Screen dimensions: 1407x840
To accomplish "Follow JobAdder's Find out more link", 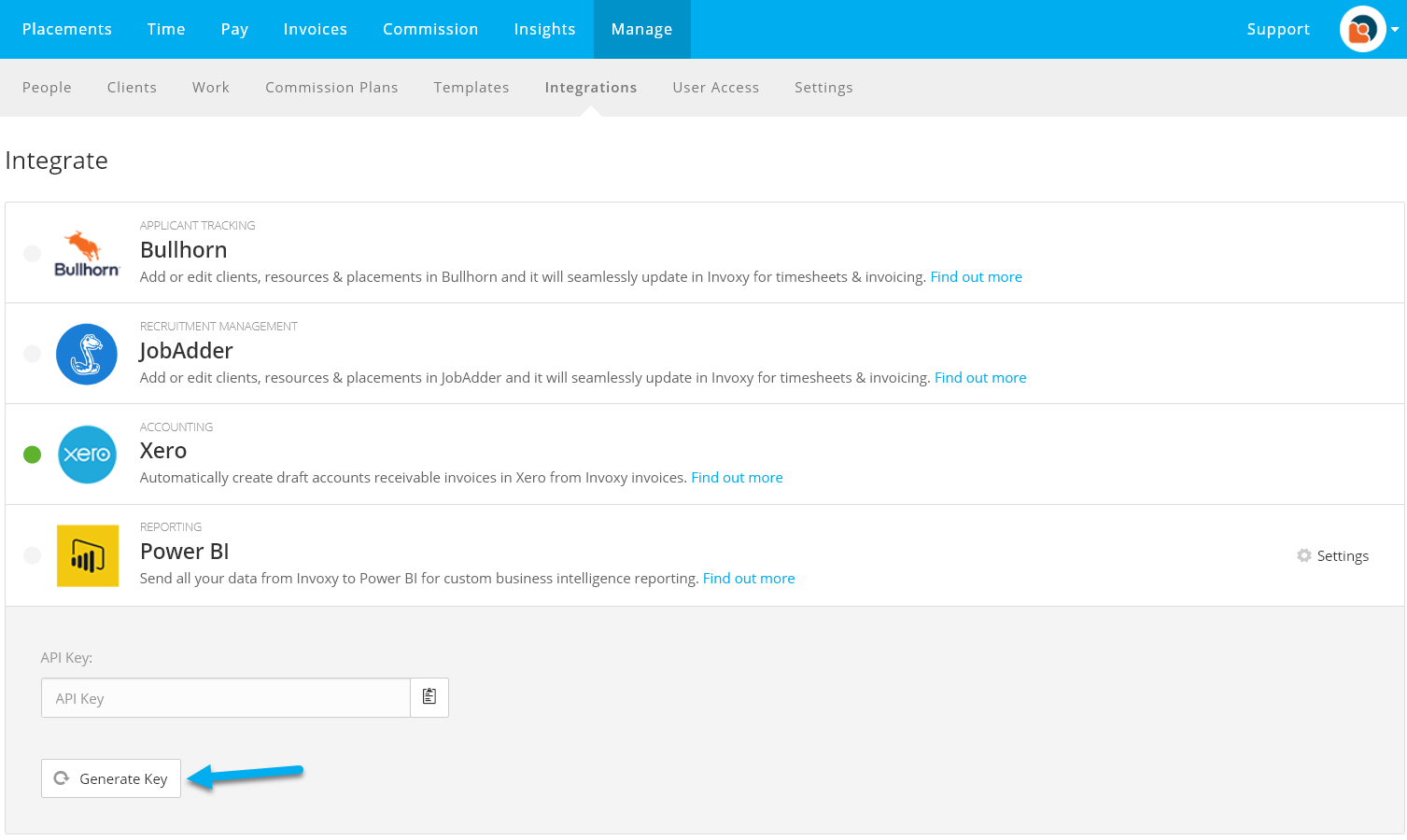I will 980,378.
